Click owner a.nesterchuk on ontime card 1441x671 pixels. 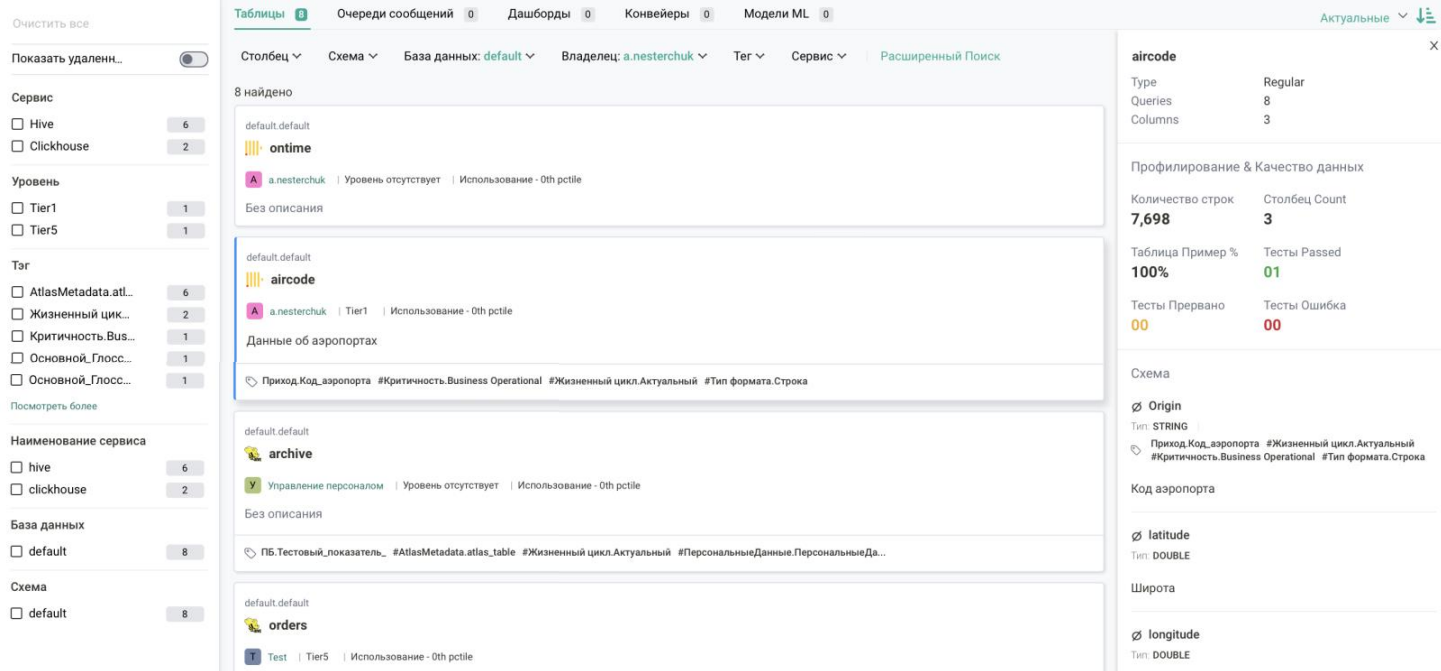point(297,180)
